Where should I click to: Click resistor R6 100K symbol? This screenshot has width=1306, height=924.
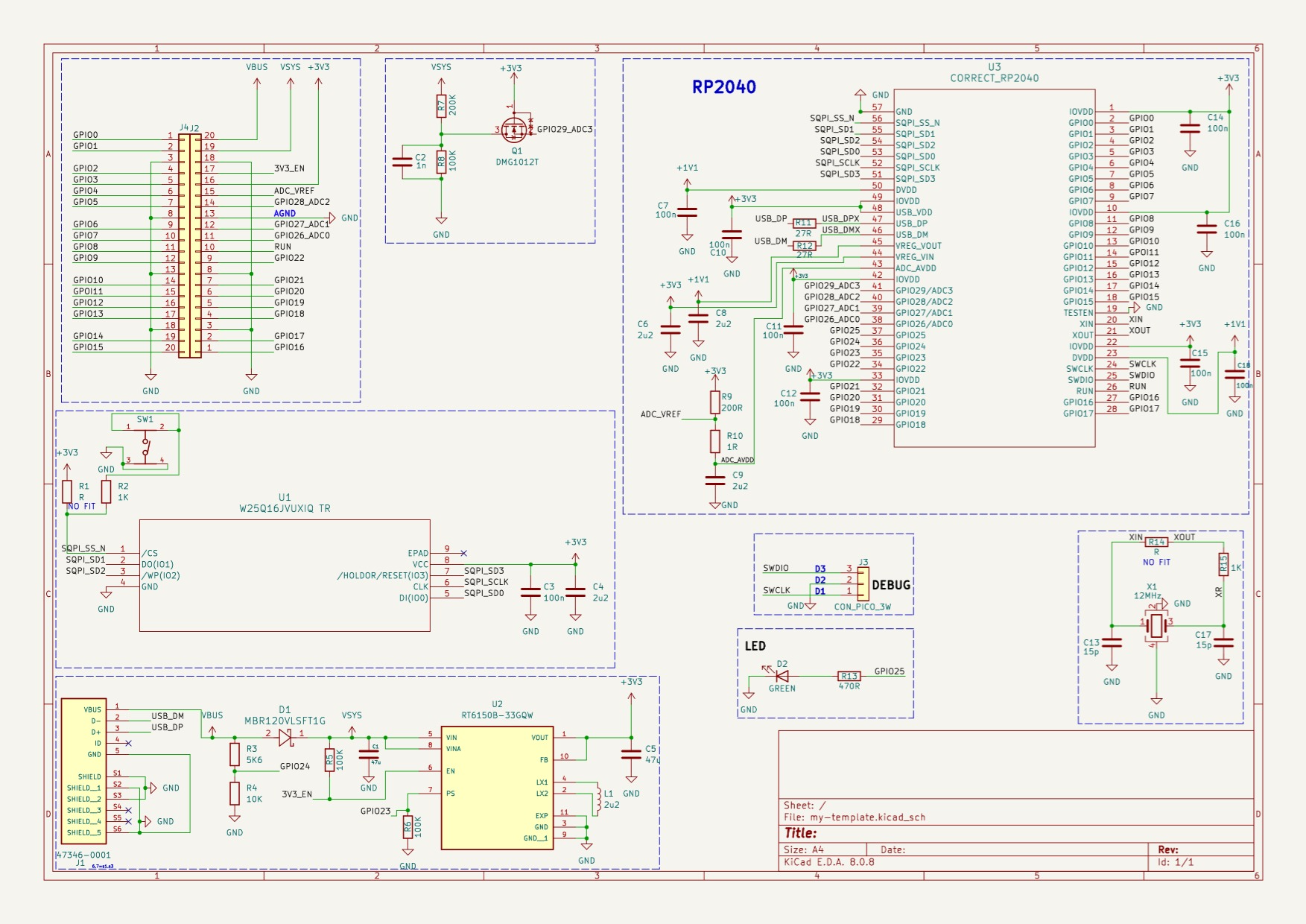(408, 827)
